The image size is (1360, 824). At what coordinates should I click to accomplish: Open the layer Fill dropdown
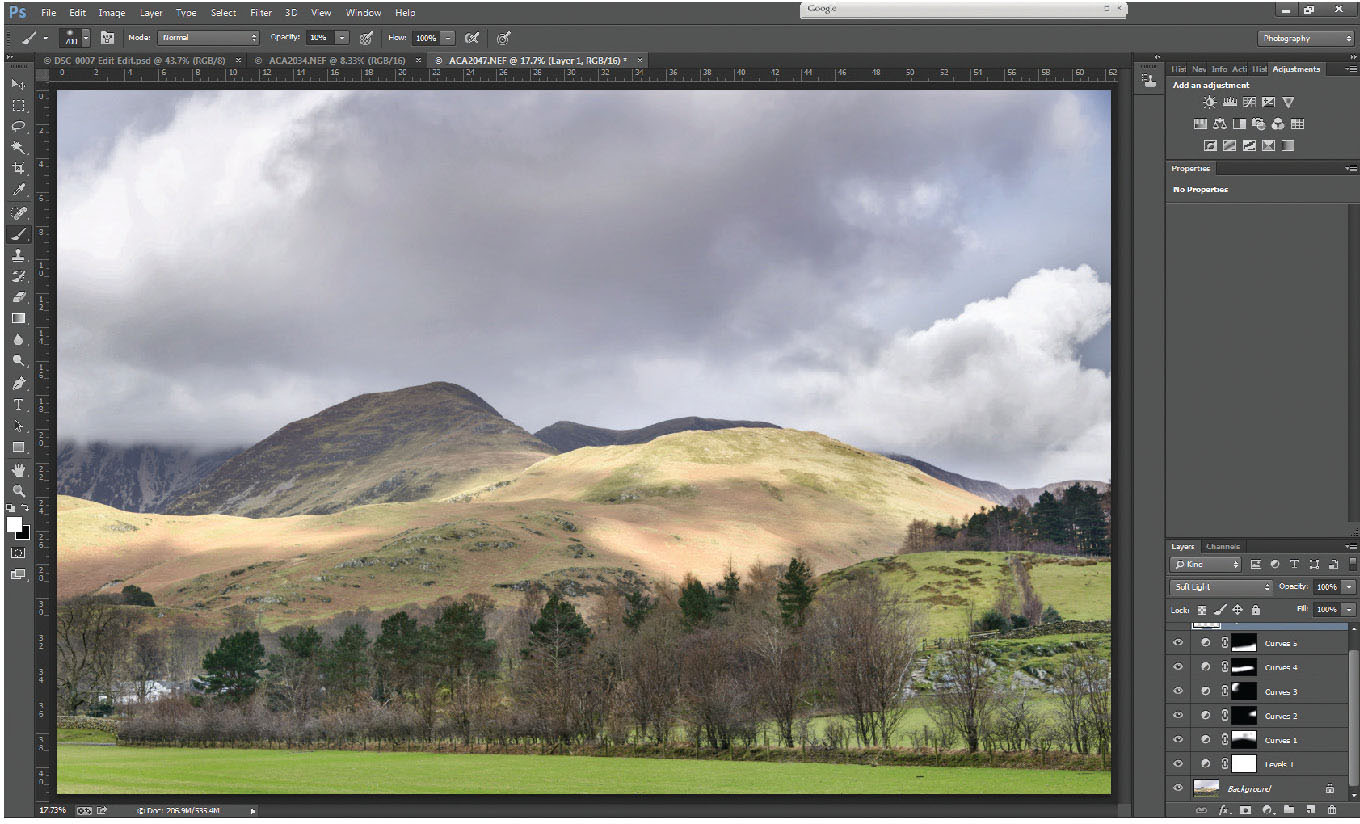1350,609
